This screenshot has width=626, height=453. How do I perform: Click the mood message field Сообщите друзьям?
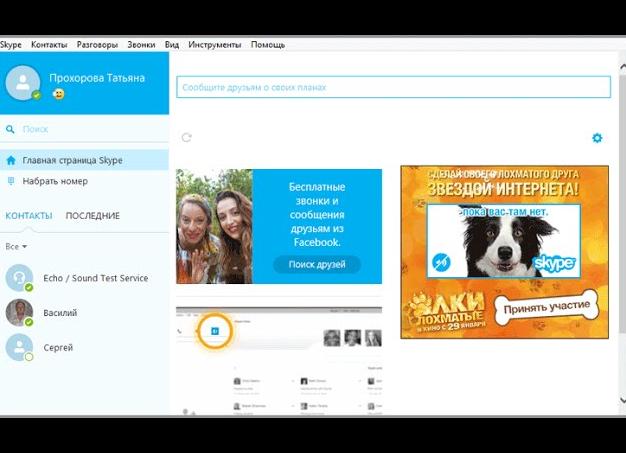click(x=394, y=87)
